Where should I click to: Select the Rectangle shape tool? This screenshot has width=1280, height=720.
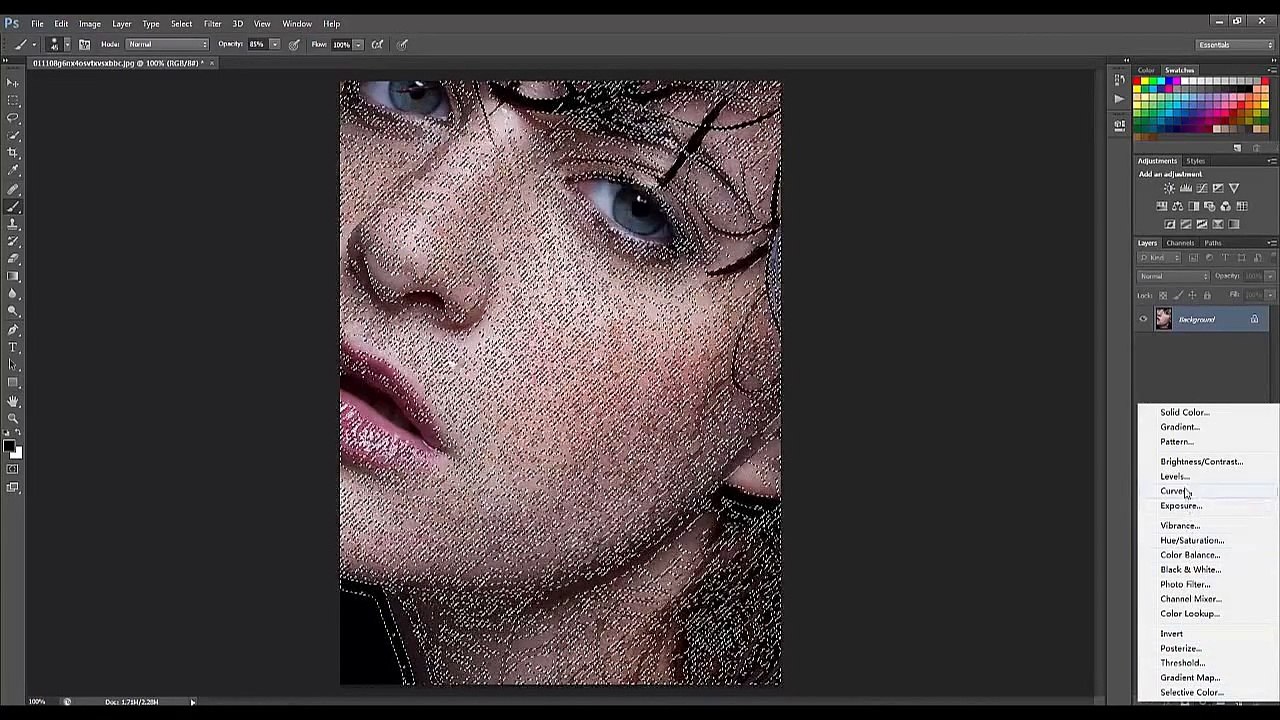tap(13, 383)
